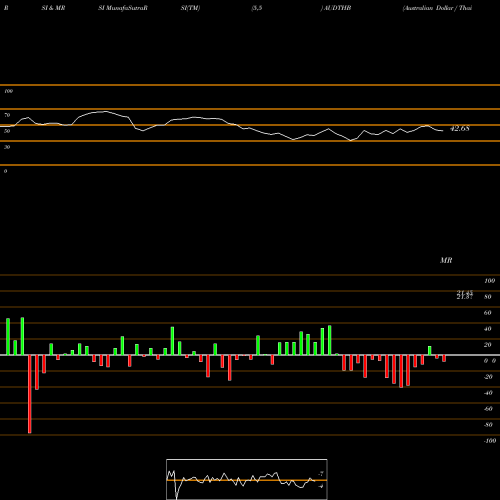Click the -100 label on MR scale
This screenshot has width=500, height=500.
pyautogui.click(x=490, y=441)
